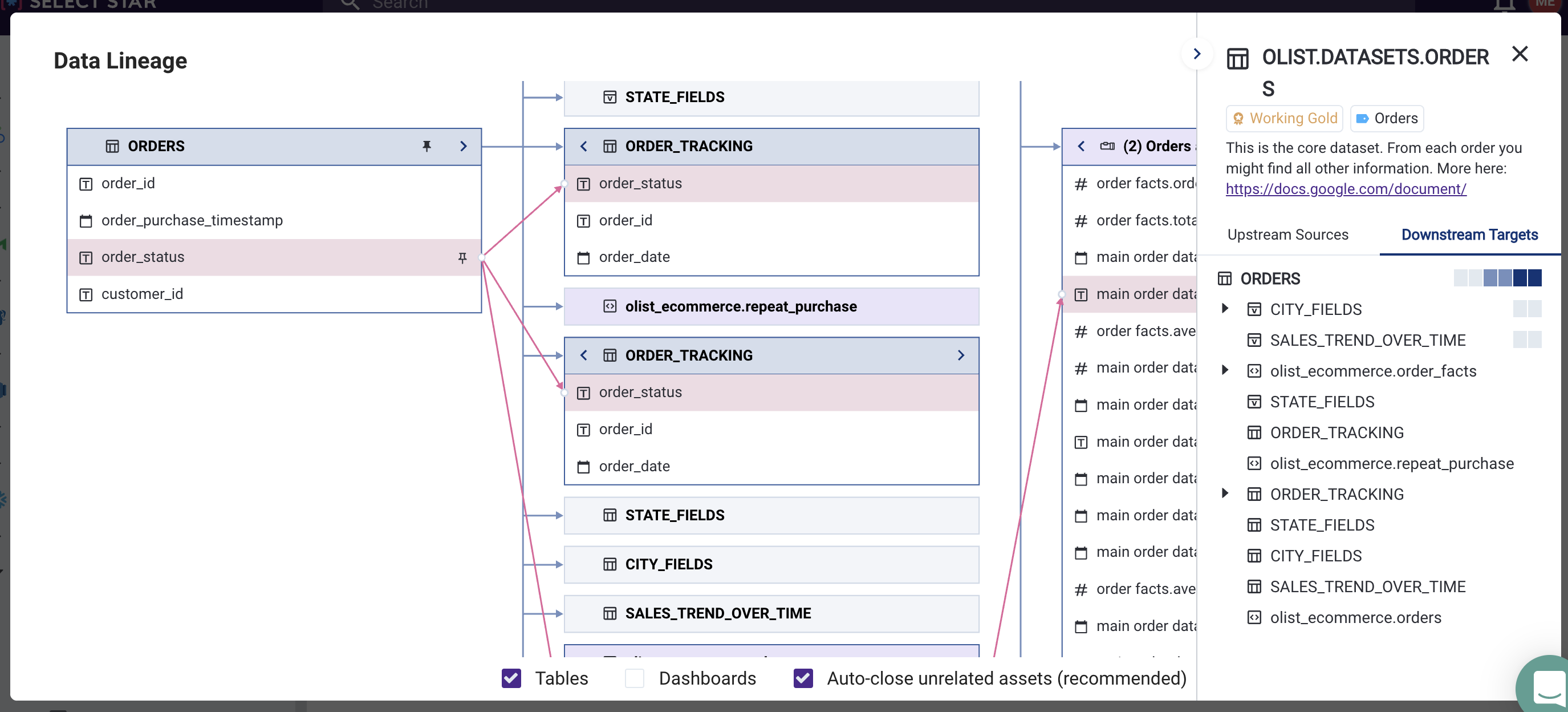Expand ORDER_TRACKING tree item in sidebar
Screen dimensions: 1568x712
tap(1225, 493)
